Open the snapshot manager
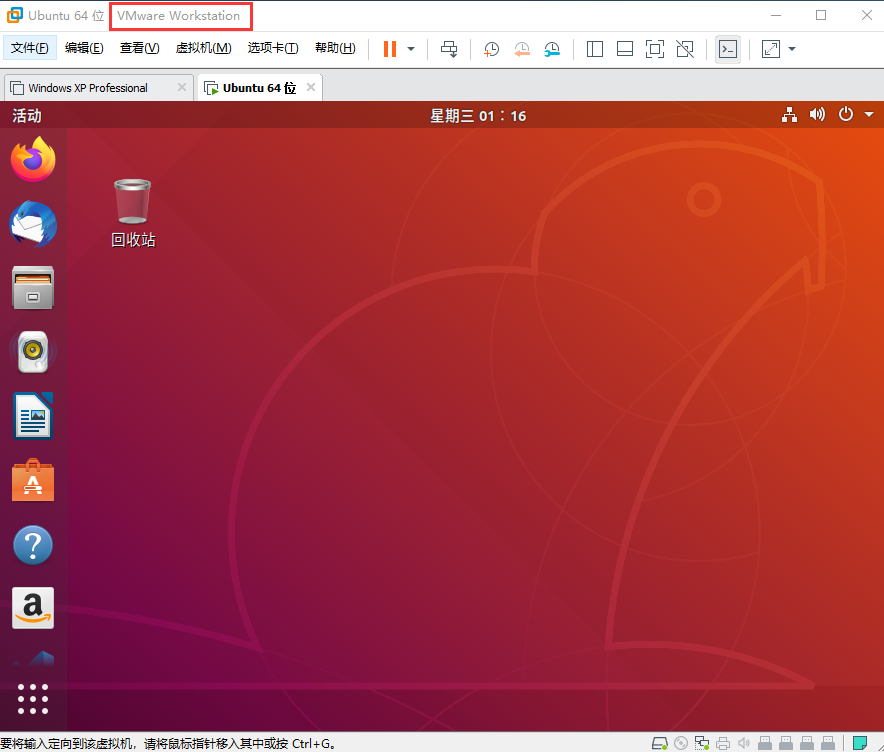 pyautogui.click(x=552, y=48)
